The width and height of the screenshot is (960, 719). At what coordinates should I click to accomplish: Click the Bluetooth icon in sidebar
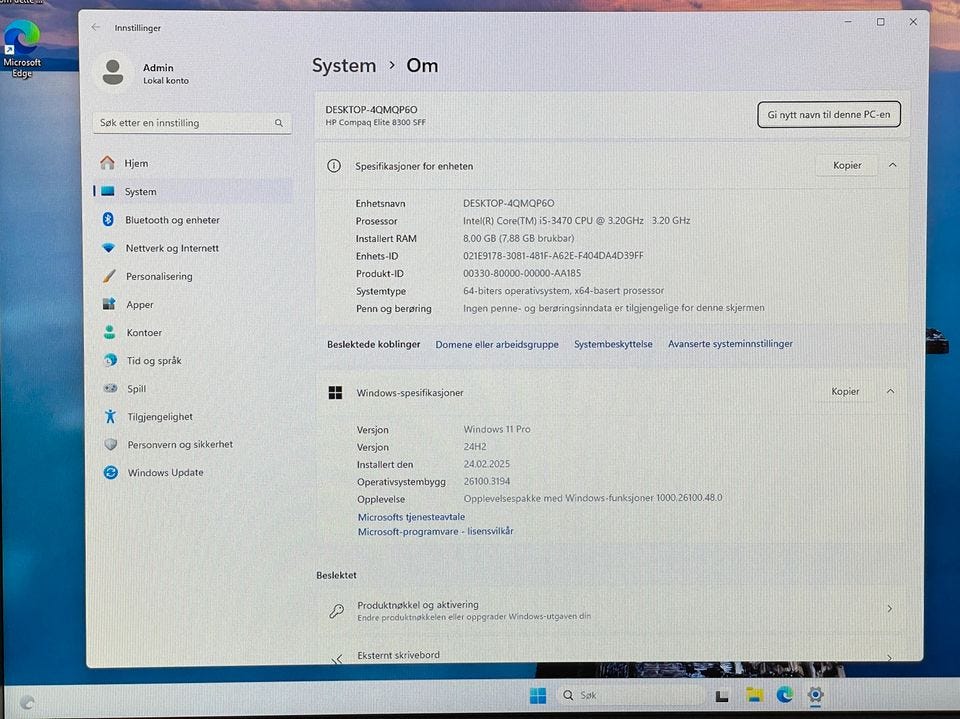(108, 219)
